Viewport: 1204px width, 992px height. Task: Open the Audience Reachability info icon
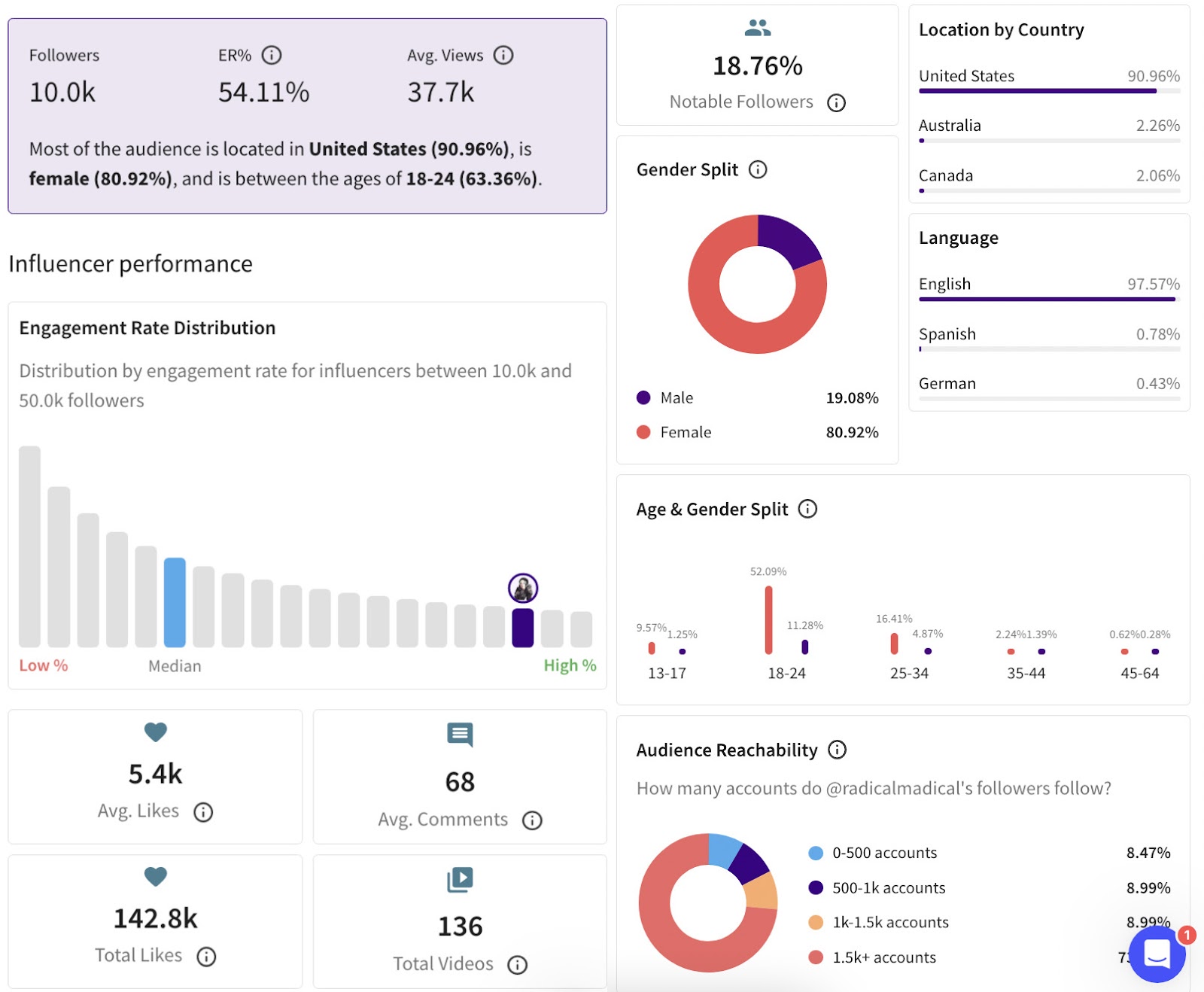click(x=838, y=750)
